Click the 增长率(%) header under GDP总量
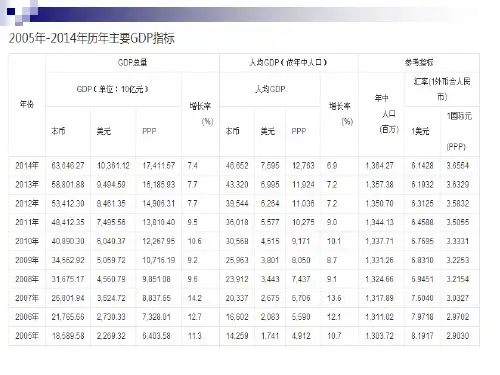The image size is (500, 375). tap(200, 114)
